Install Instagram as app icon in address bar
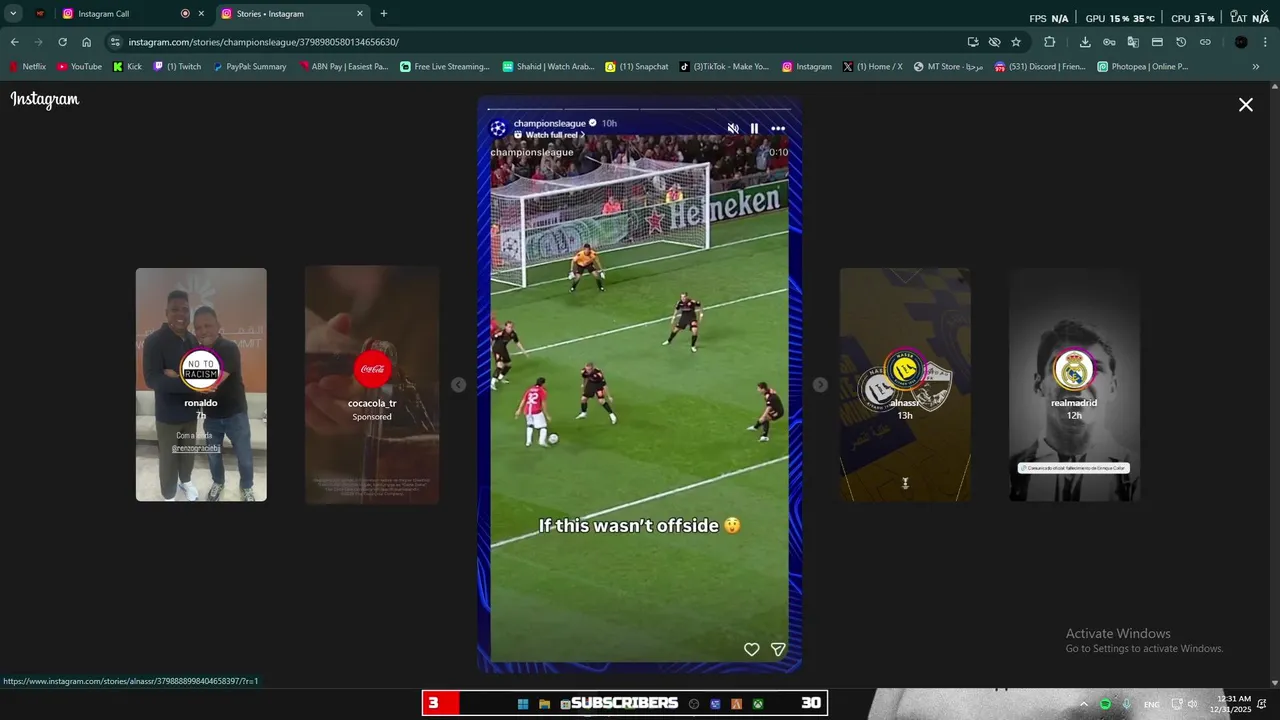The image size is (1280, 720). [973, 42]
